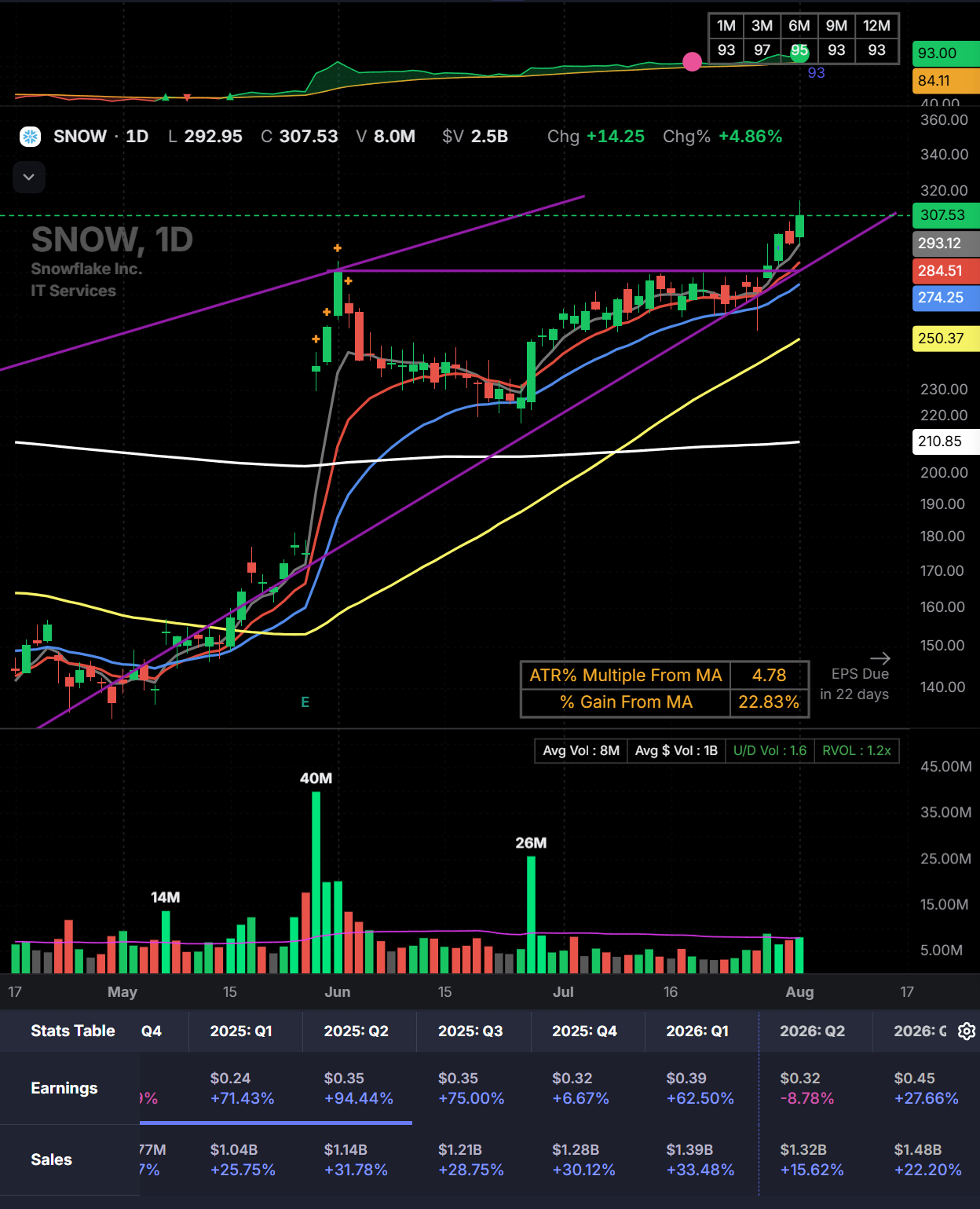This screenshot has height=1209, width=980.
Task: Click the RVOL : 1.2x box
Action: [857, 751]
